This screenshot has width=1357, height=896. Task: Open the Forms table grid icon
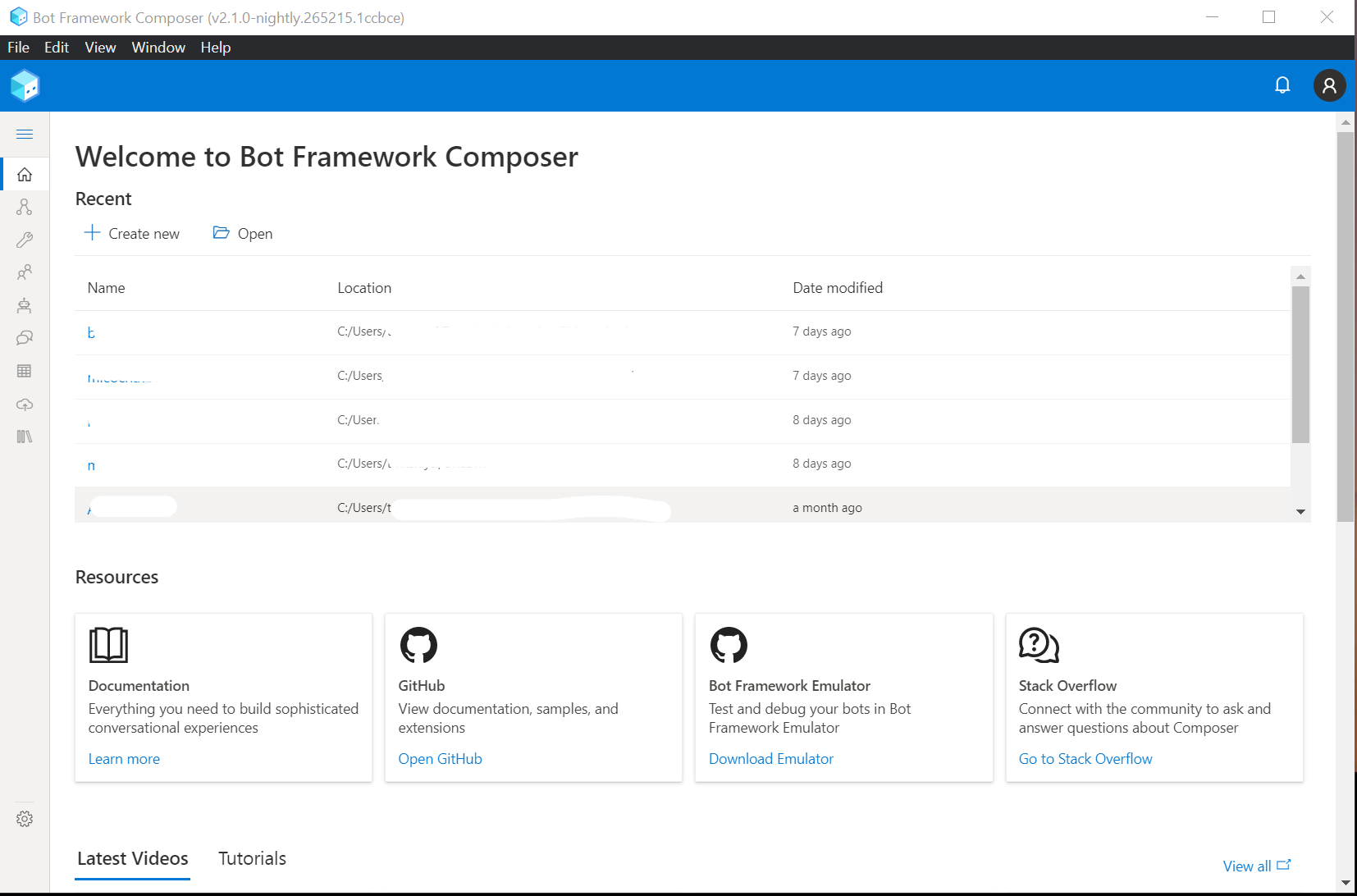(25, 371)
